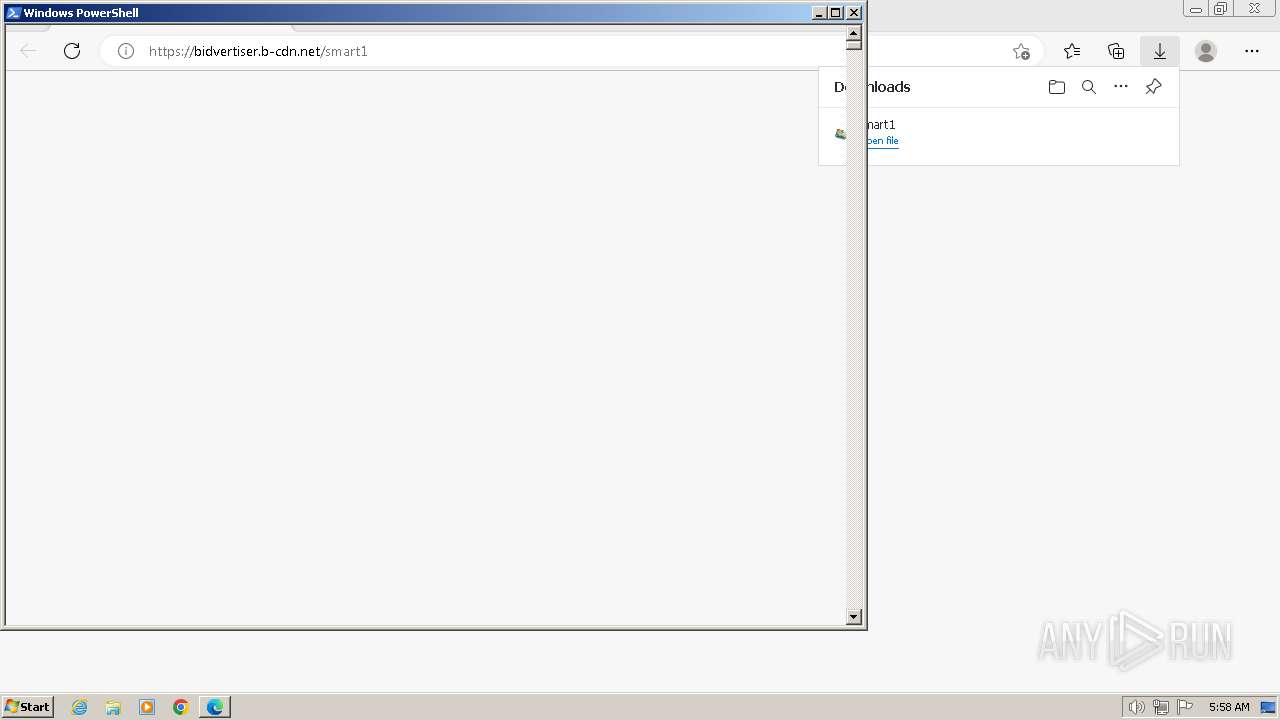Minimize the Edge browser window
The image size is (1280, 720).
[1195, 9]
